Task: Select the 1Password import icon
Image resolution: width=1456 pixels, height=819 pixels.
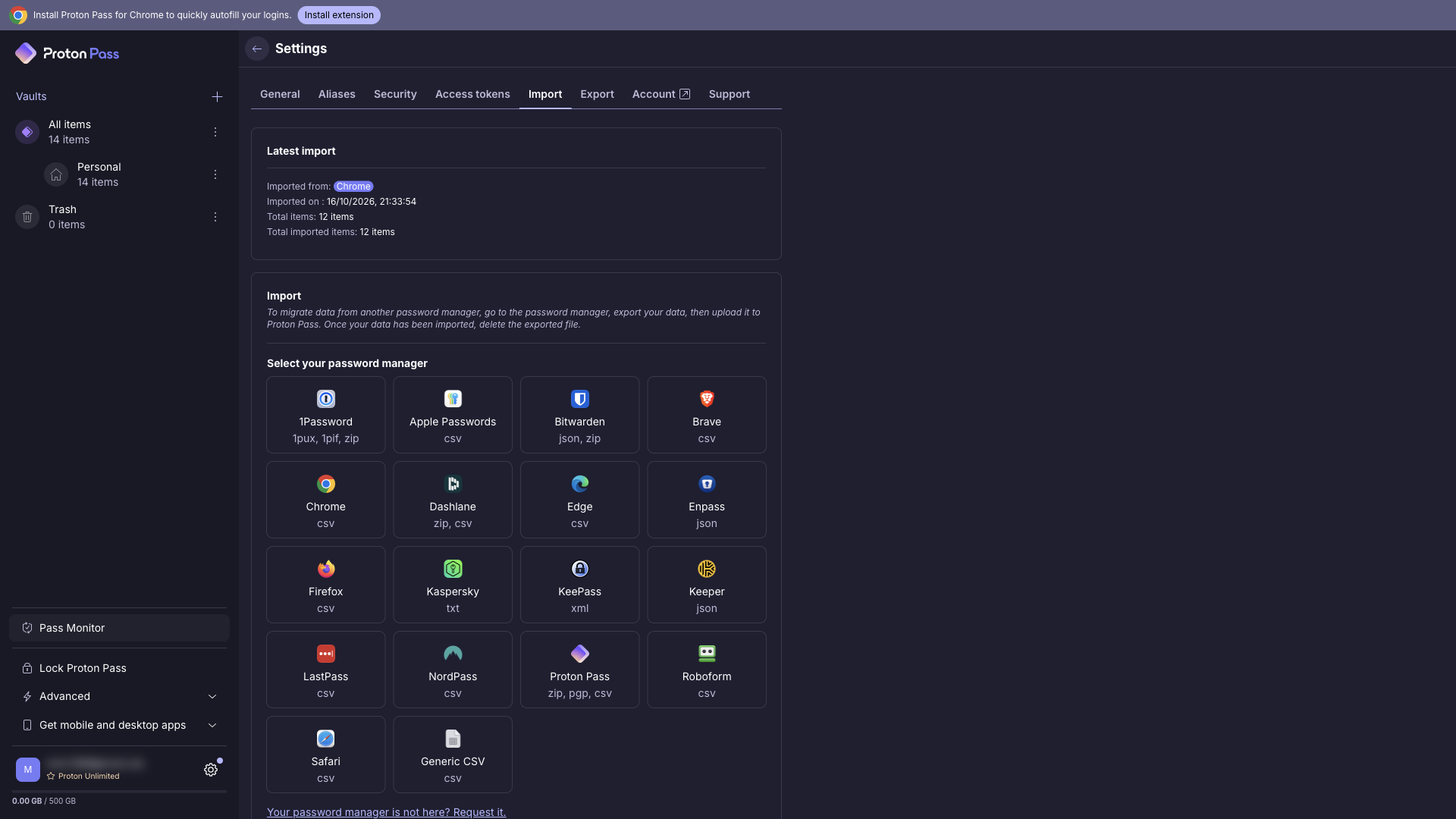Action: click(325, 399)
